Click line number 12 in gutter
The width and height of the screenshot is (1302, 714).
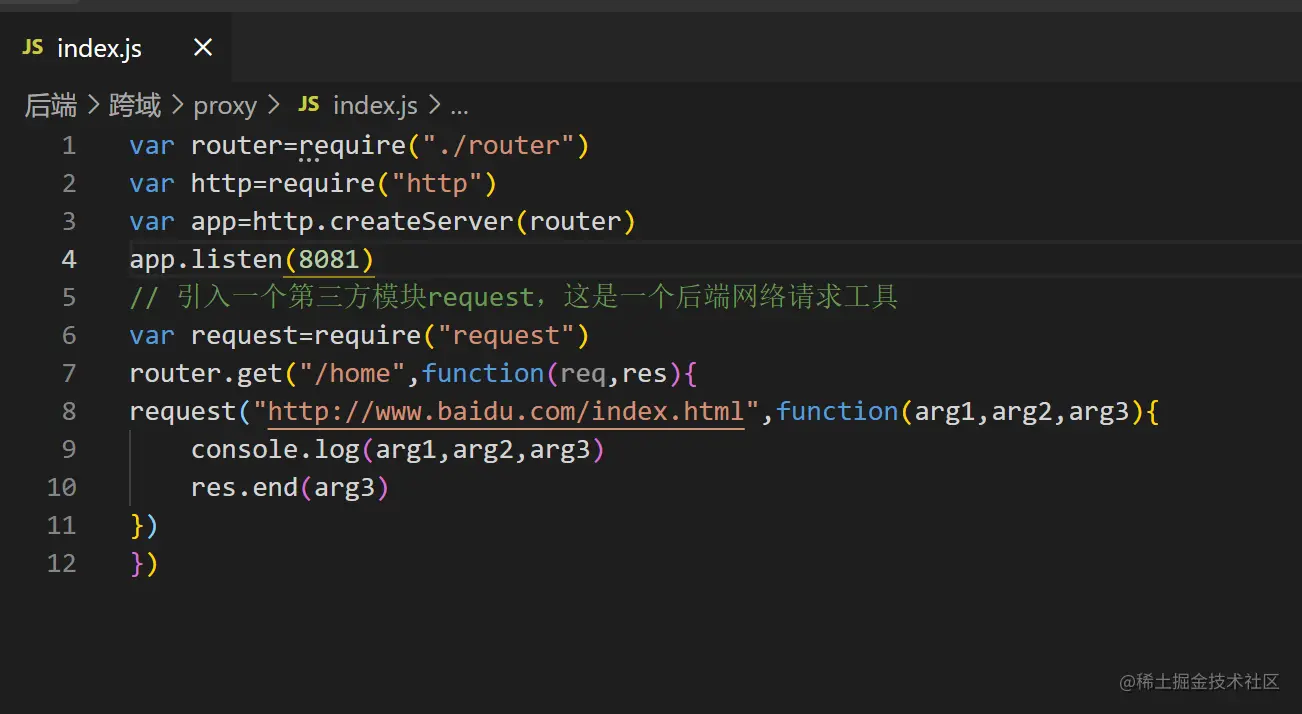(61, 564)
